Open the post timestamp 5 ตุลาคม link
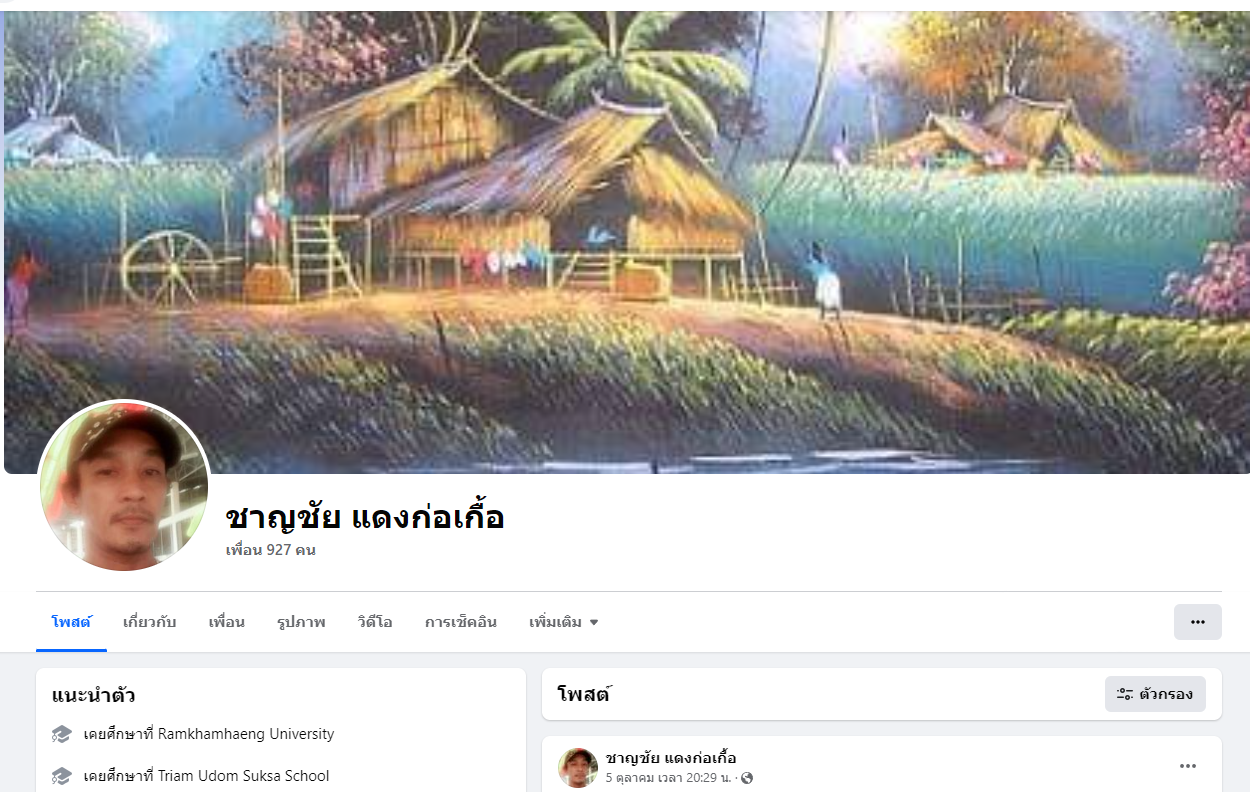The width and height of the screenshot is (1250, 792). [668, 778]
